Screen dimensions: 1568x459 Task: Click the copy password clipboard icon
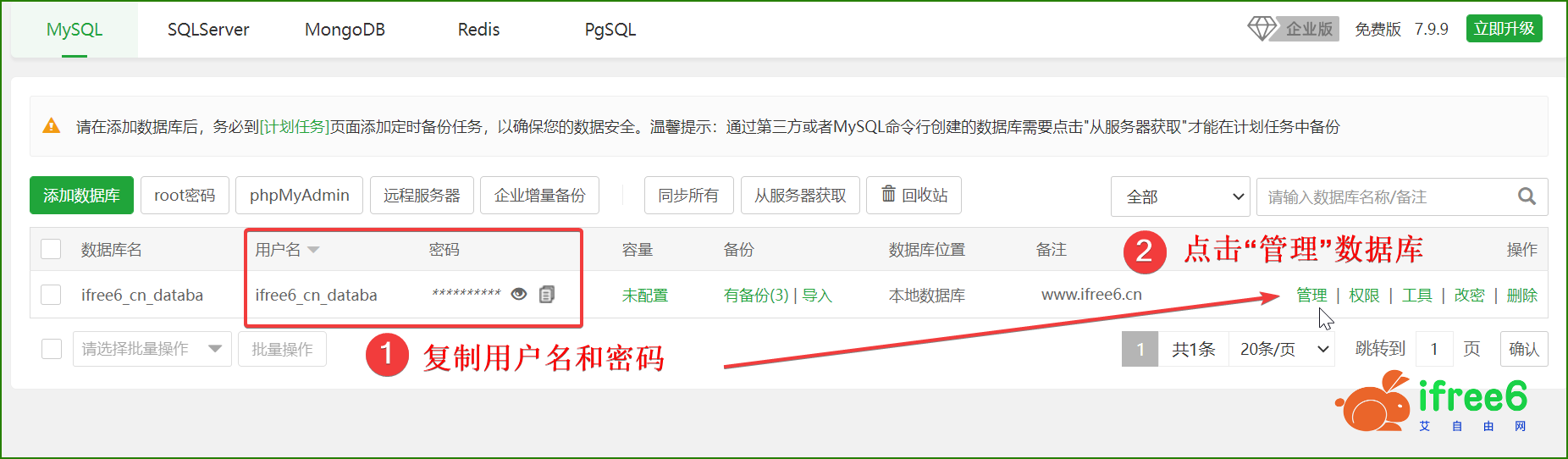[547, 294]
